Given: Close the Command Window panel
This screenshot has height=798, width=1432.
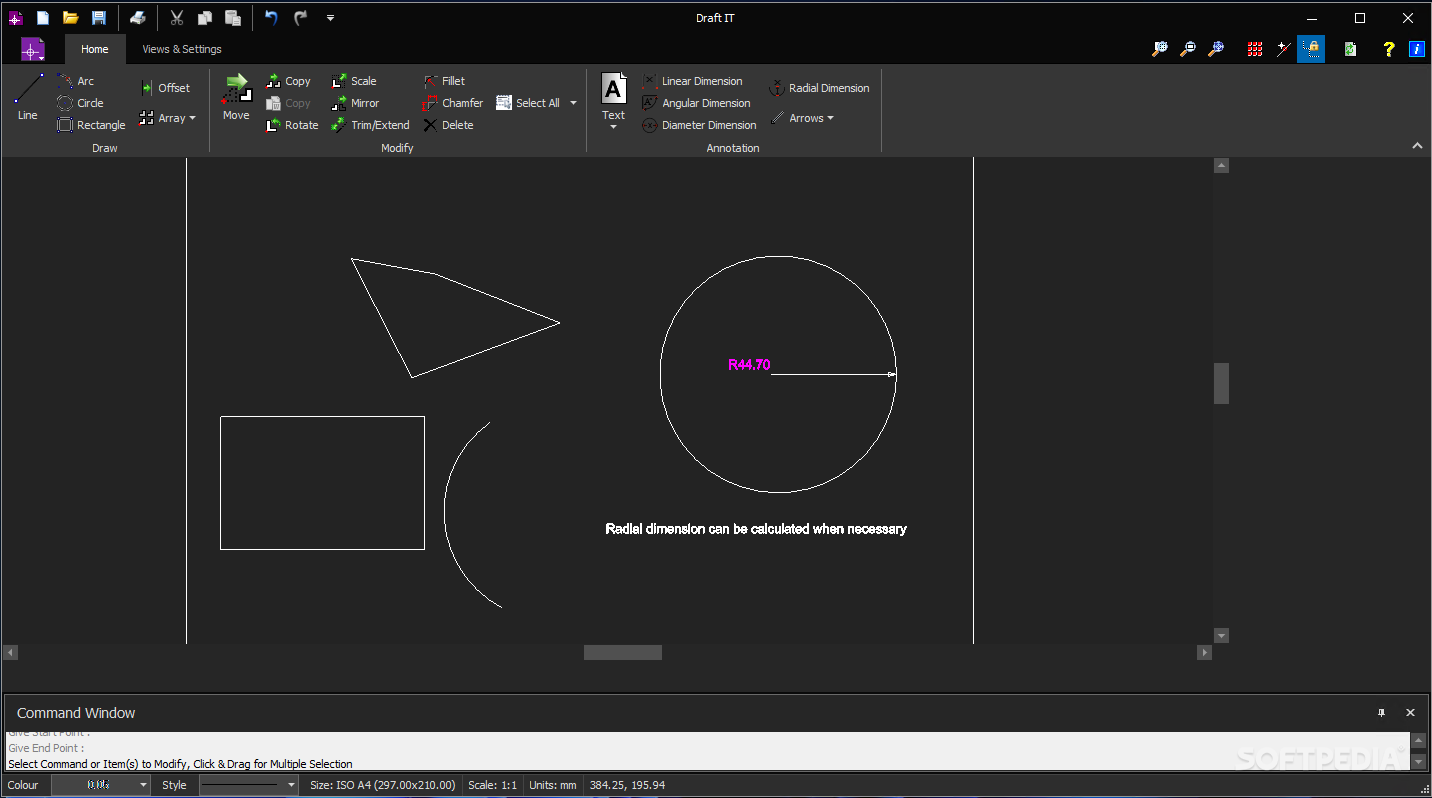Looking at the screenshot, I should (x=1410, y=713).
